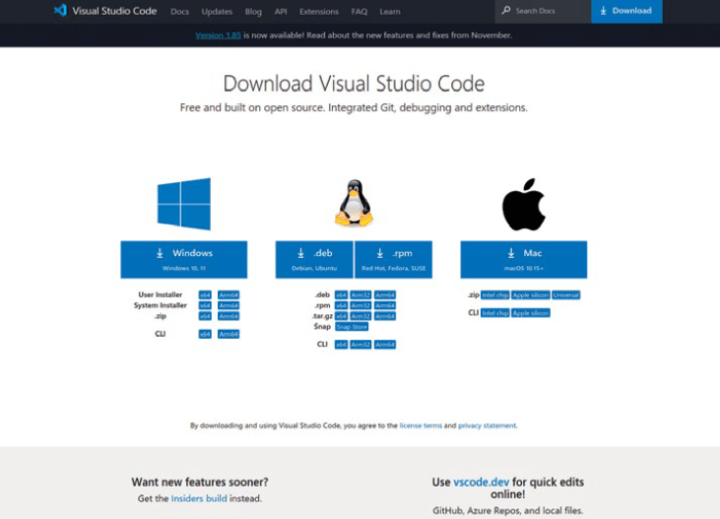Download the Mac build button
The width and height of the screenshot is (720, 519).
pyautogui.click(x=523, y=259)
